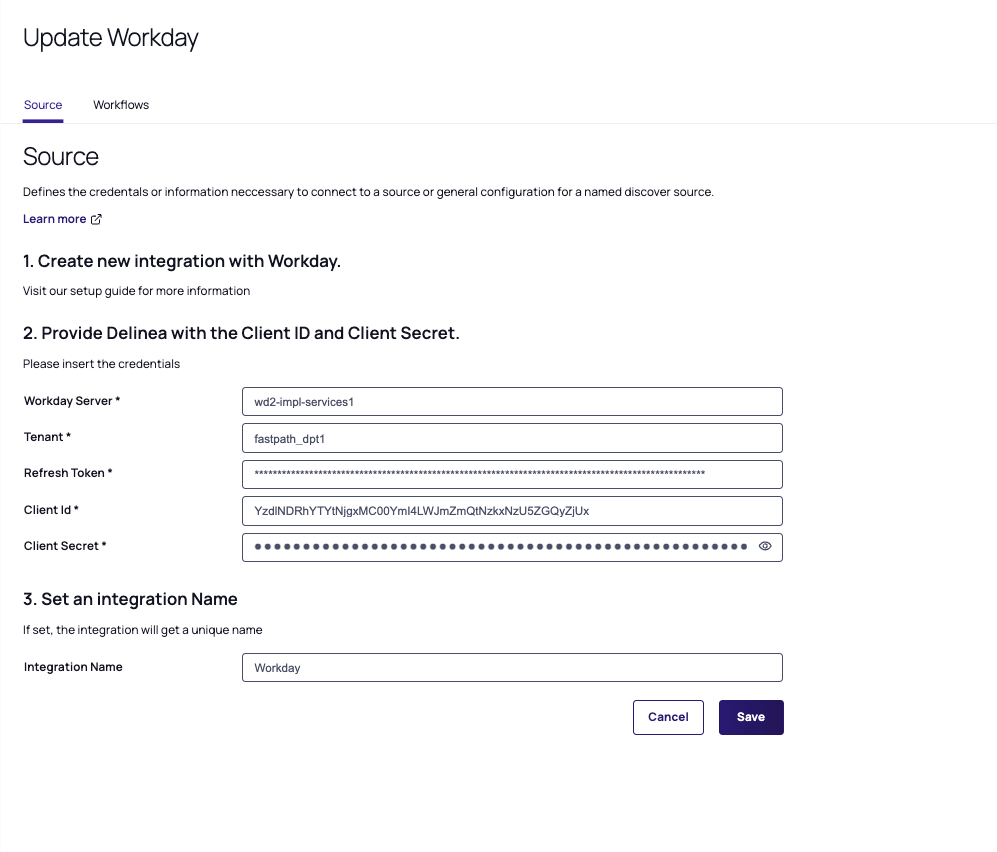997x852 pixels.
Task: Click the 'Integration Name' label text
Action: click(x=73, y=667)
